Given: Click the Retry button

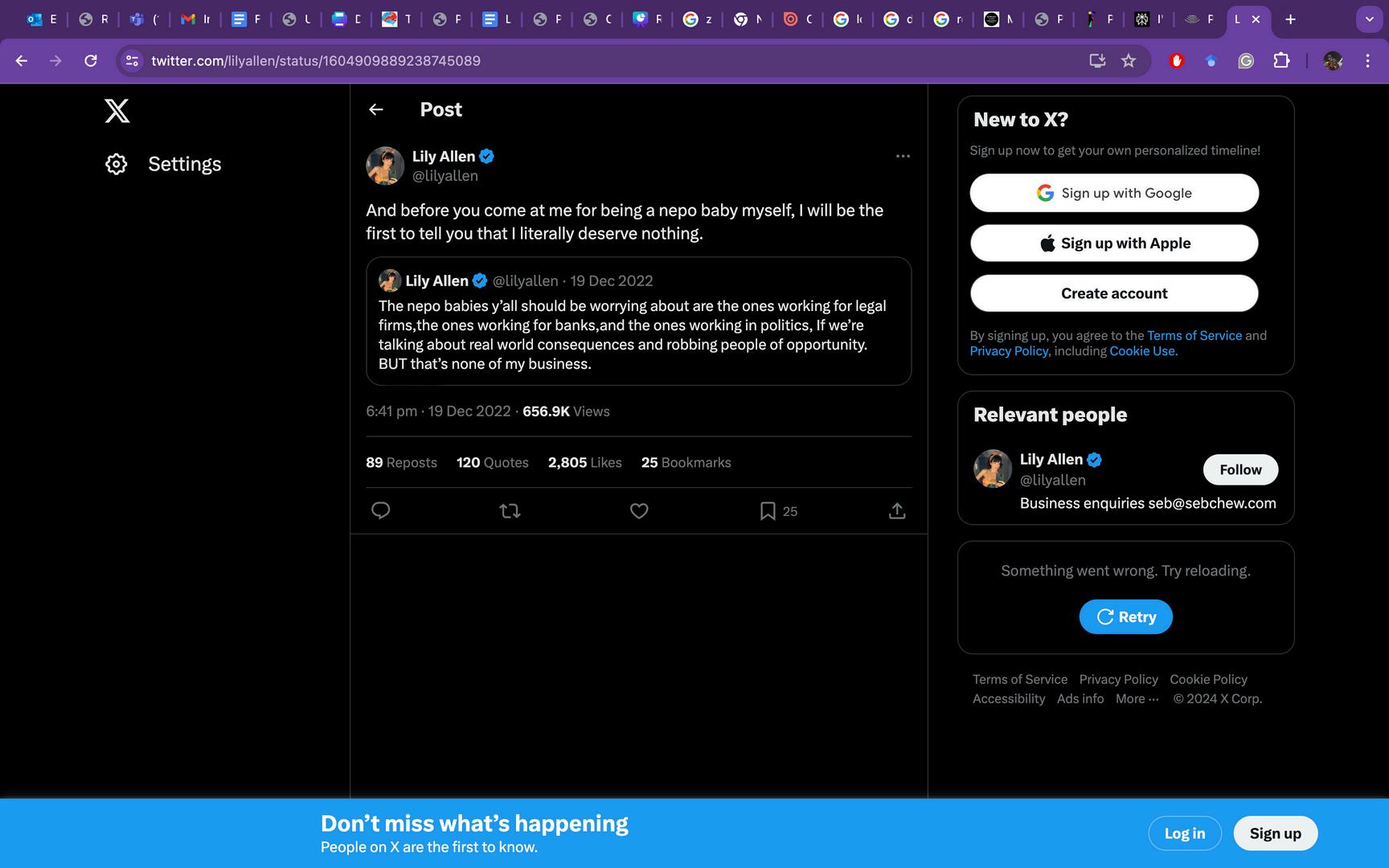Looking at the screenshot, I should 1125,616.
